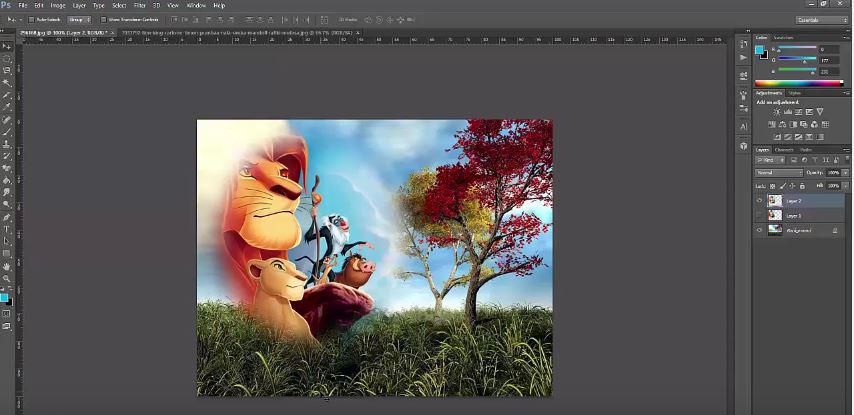Hide Layer 2 with its eye icon
854x415 pixels.
[x=760, y=201]
